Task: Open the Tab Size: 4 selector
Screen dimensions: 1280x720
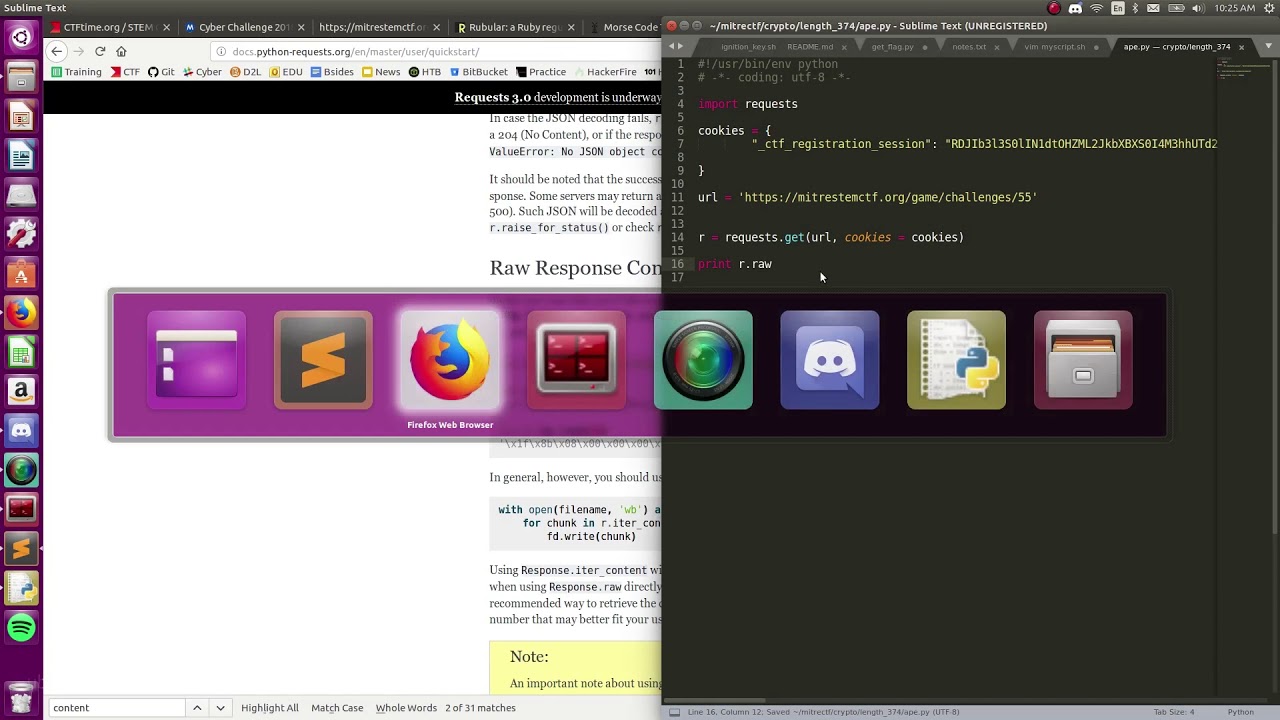Action: click(x=1174, y=712)
